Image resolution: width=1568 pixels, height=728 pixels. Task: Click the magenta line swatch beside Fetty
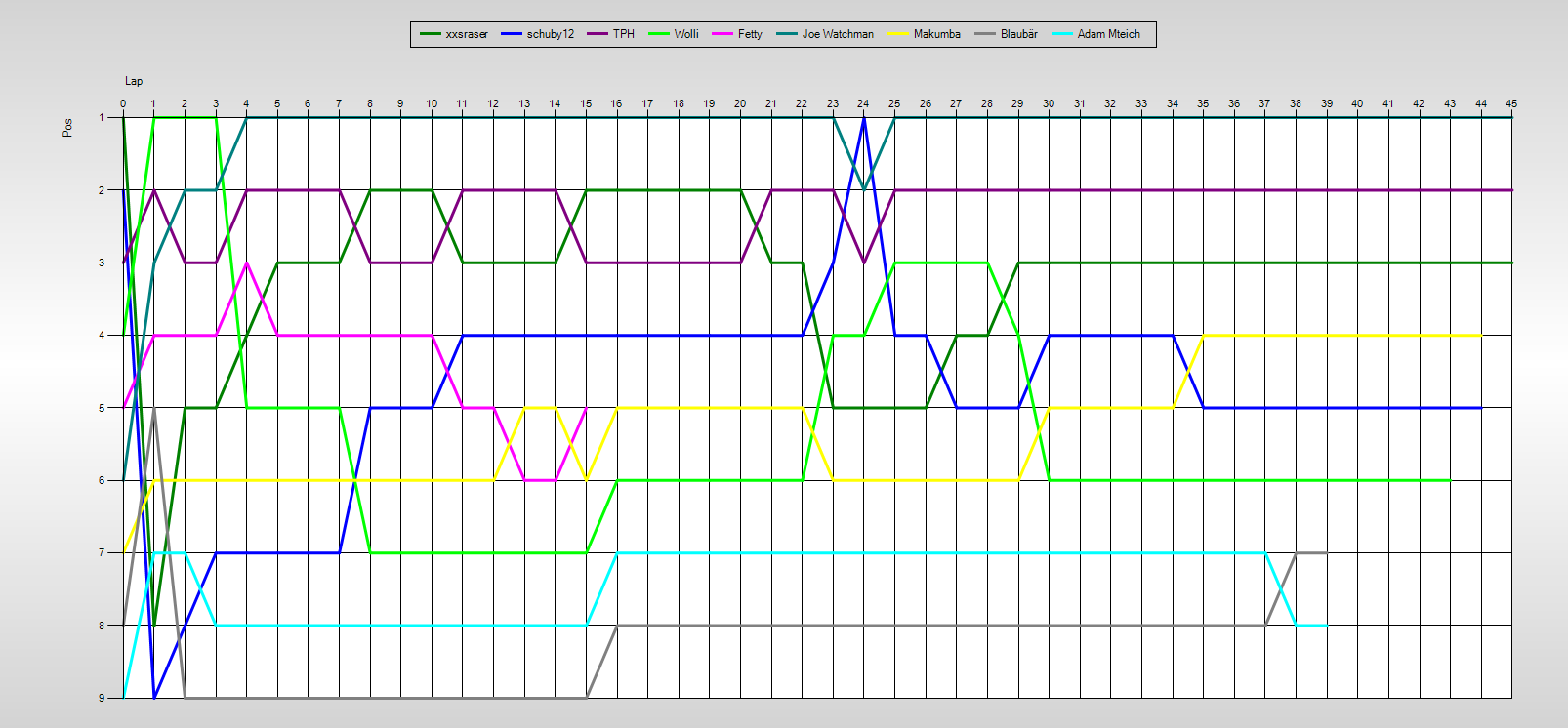[724, 34]
